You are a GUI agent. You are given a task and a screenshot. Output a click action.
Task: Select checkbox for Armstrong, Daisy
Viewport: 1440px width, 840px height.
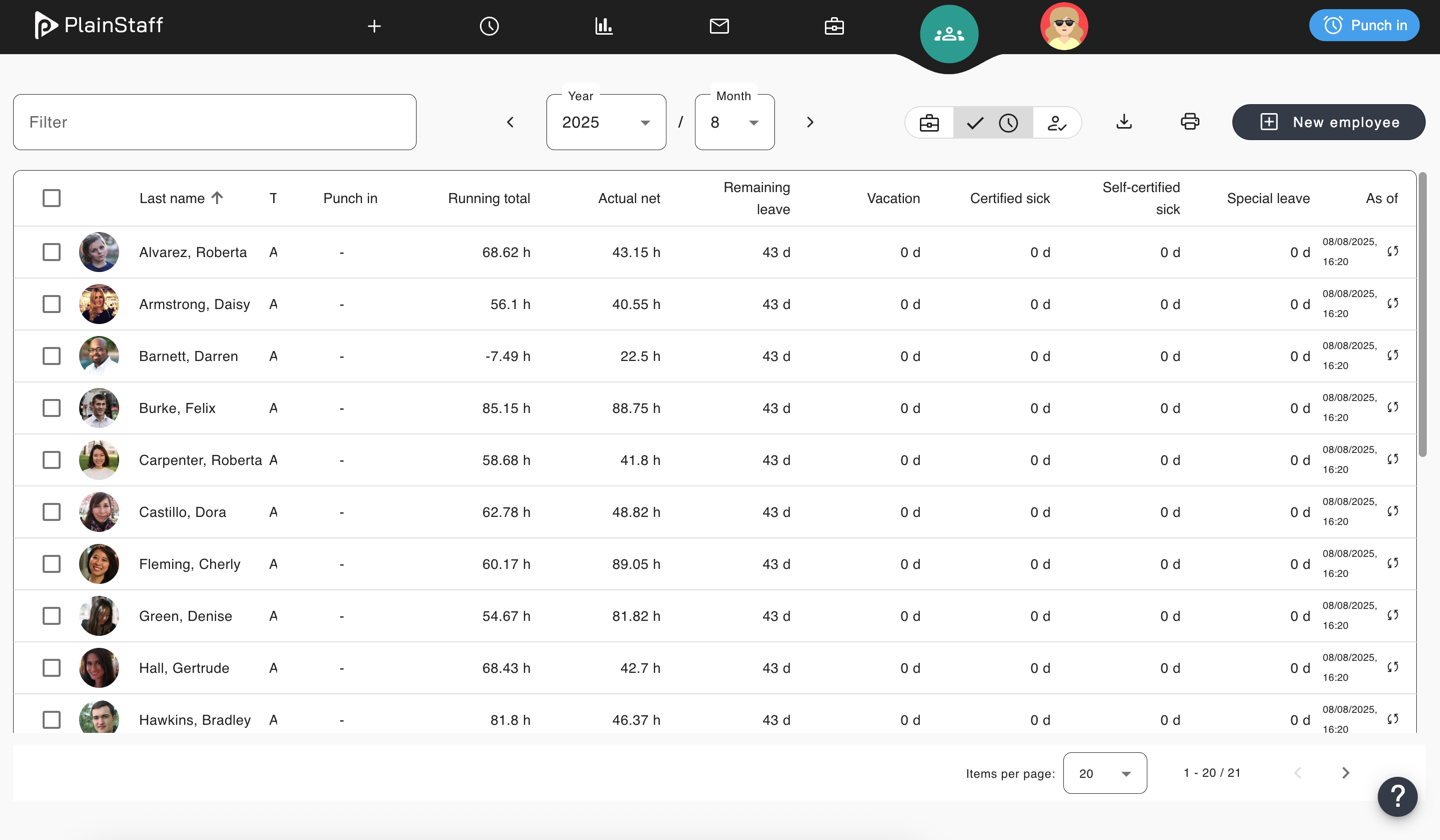pyautogui.click(x=52, y=304)
